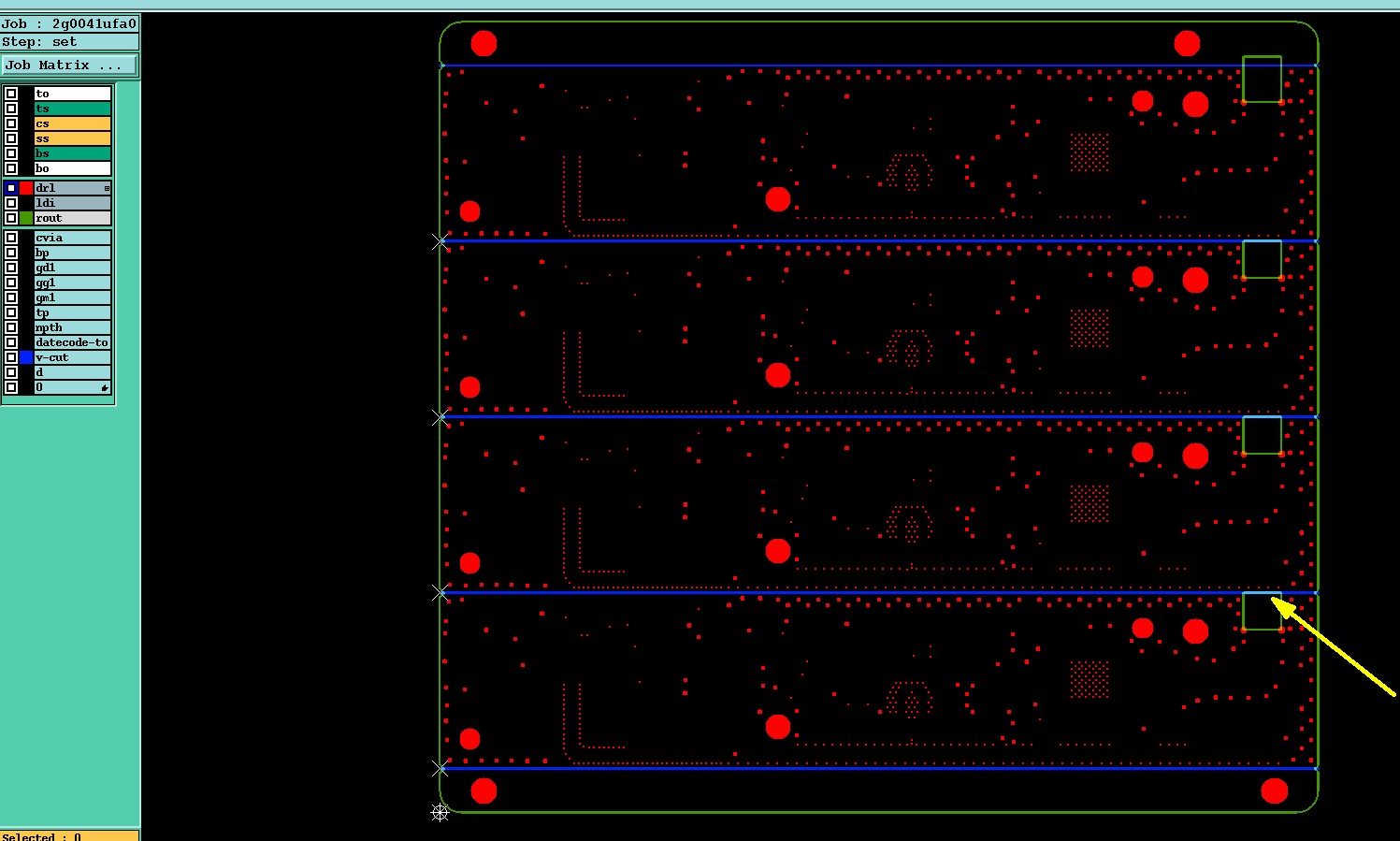Enable the 'bo' layer checkbox
This screenshot has height=841, width=1400.
pyautogui.click(x=11, y=168)
